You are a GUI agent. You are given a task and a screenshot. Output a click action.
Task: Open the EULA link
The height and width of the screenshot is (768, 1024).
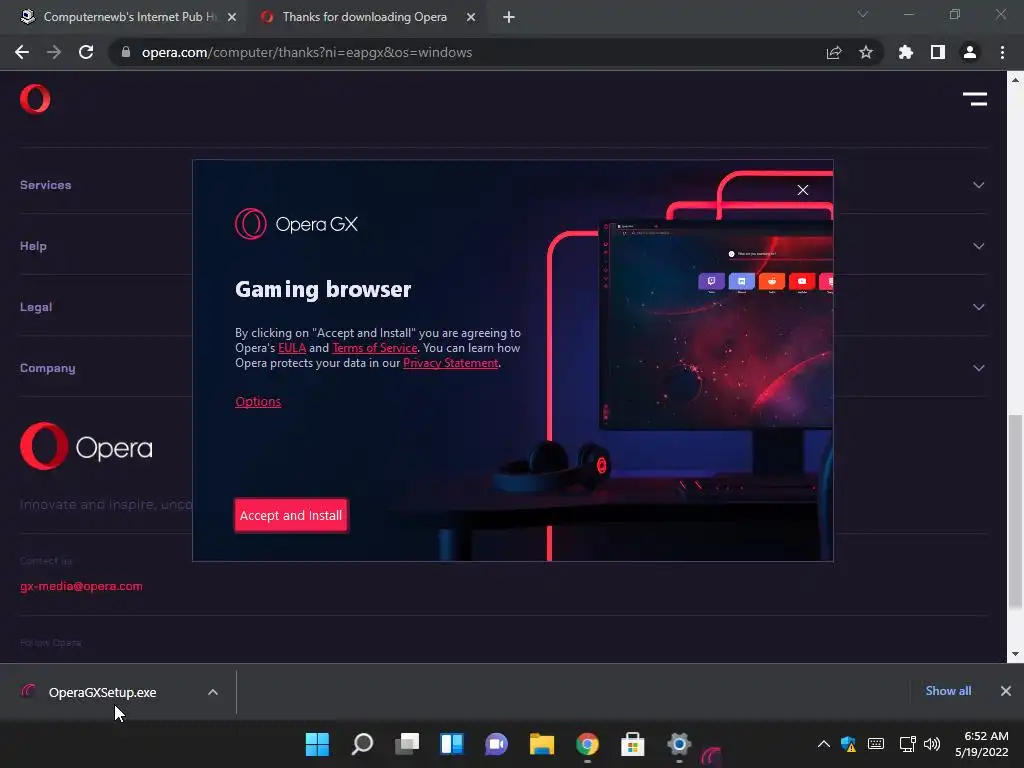tap(292, 347)
